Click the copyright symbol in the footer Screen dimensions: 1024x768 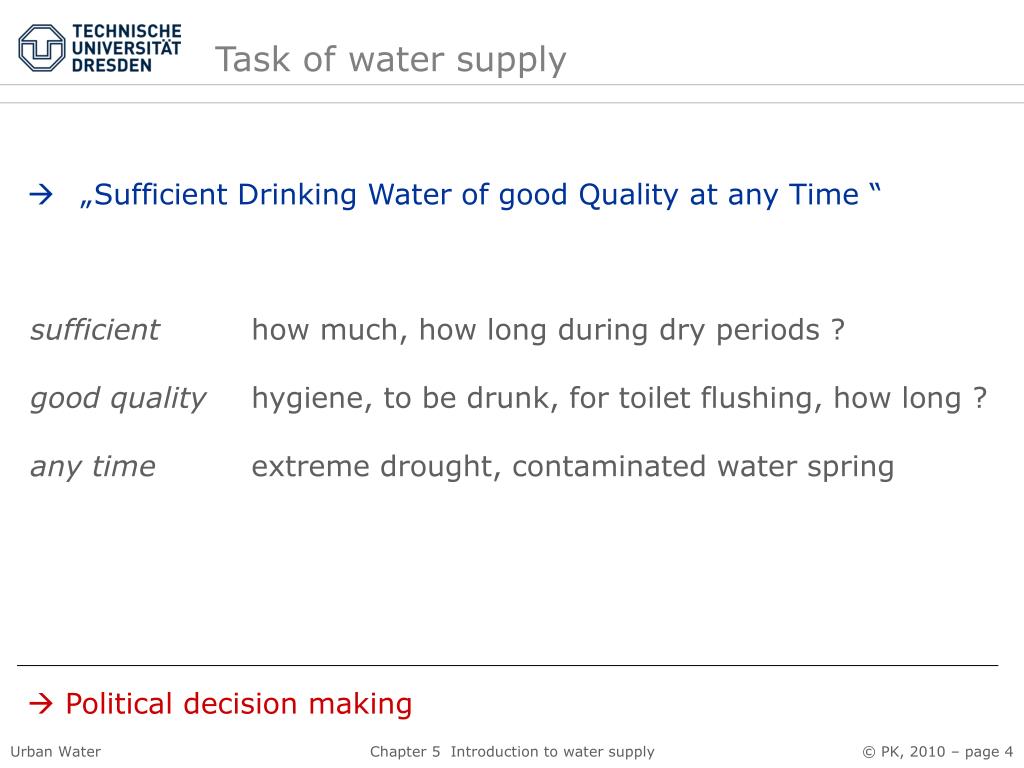click(869, 752)
